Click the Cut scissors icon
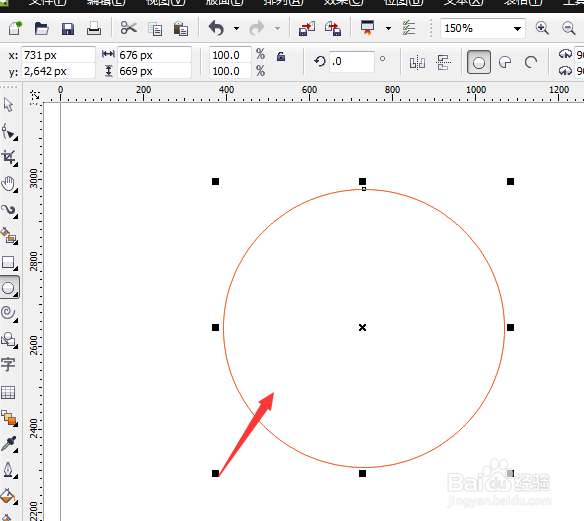The width and height of the screenshot is (584, 521). pyautogui.click(x=129, y=28)
